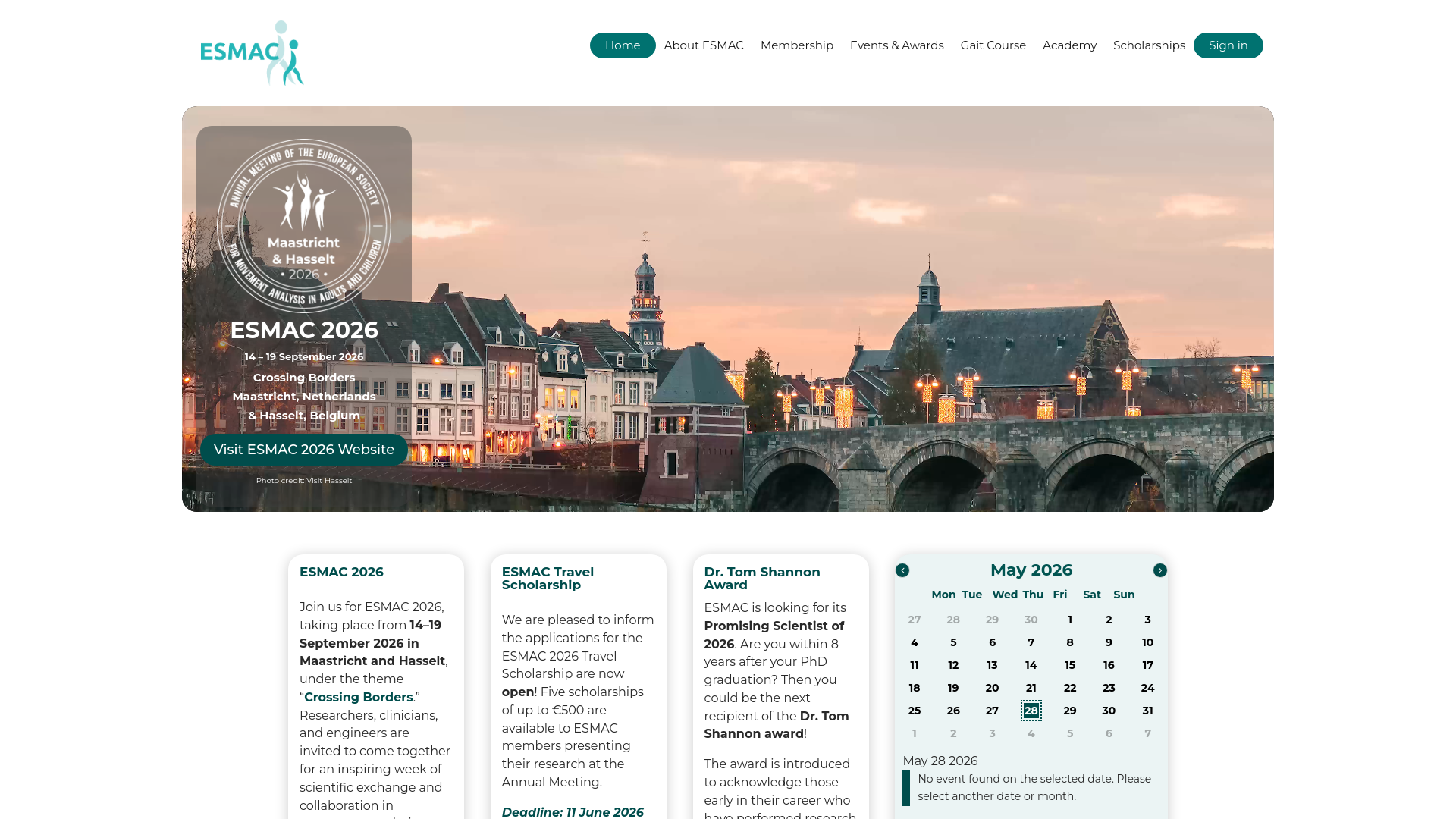
Task: Select May 24 in the calendar
Action: tap(1148, 688)
